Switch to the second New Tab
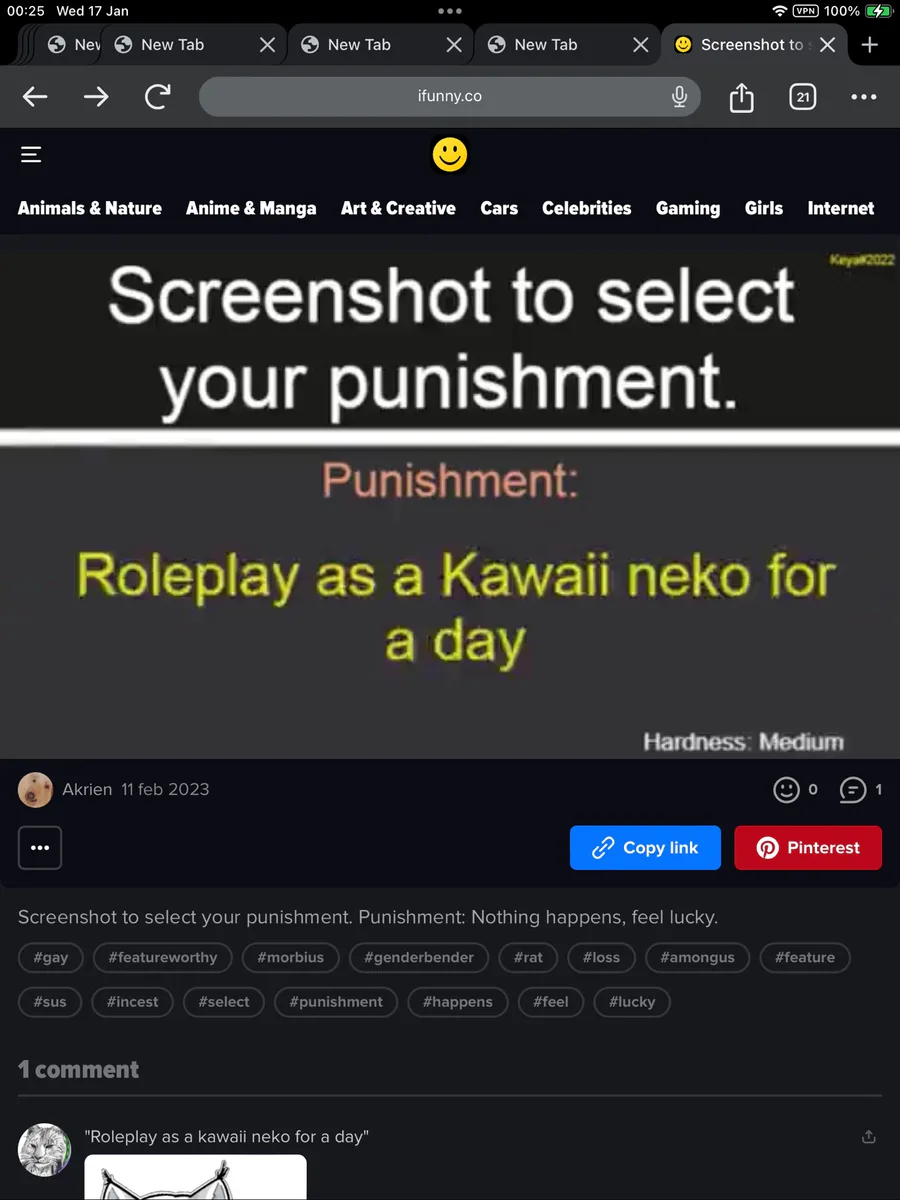The width and height of the screenshot is (900, 1200). click(x=359, y=45)
